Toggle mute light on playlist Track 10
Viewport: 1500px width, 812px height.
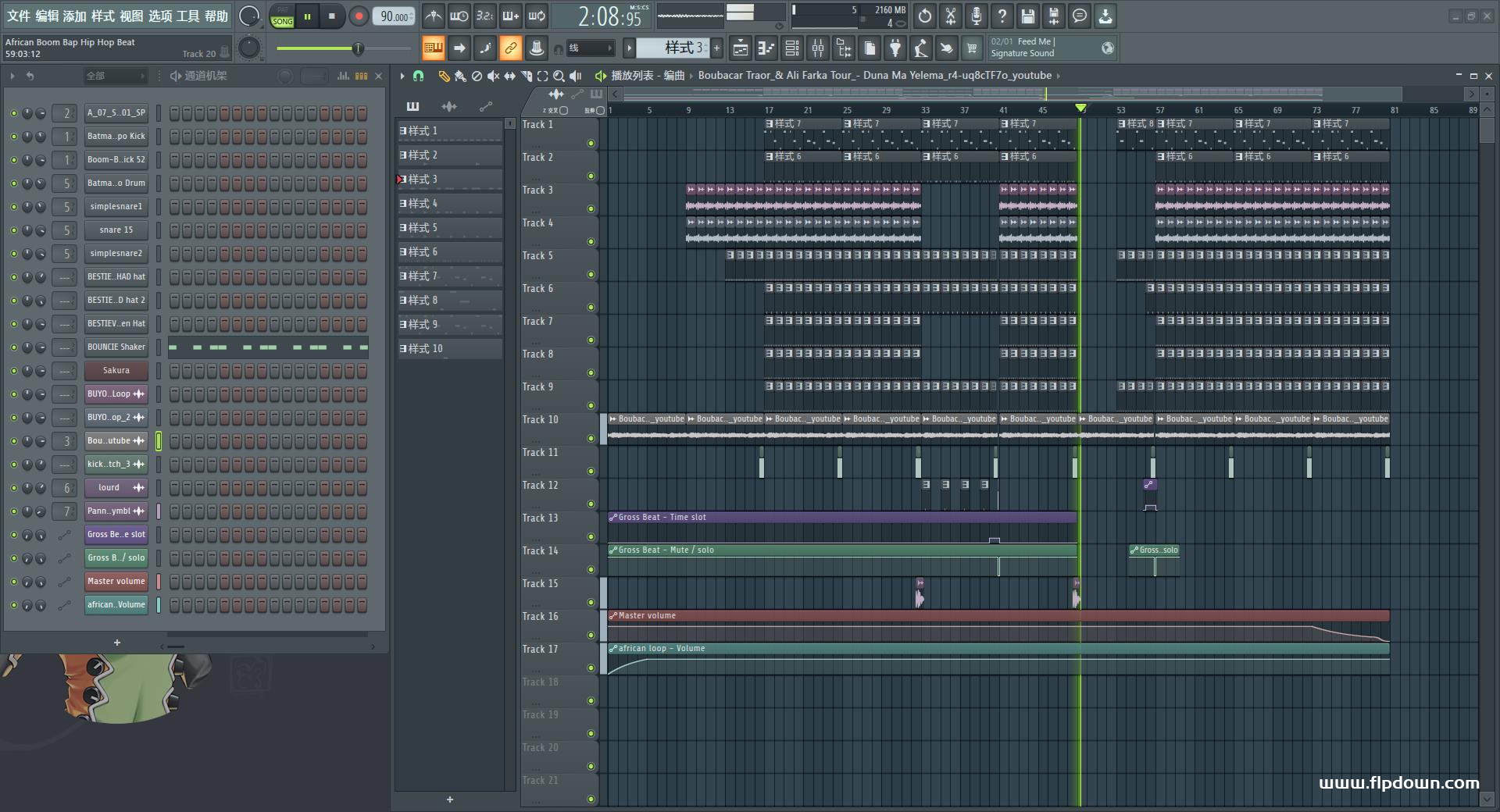click(591, 438)
